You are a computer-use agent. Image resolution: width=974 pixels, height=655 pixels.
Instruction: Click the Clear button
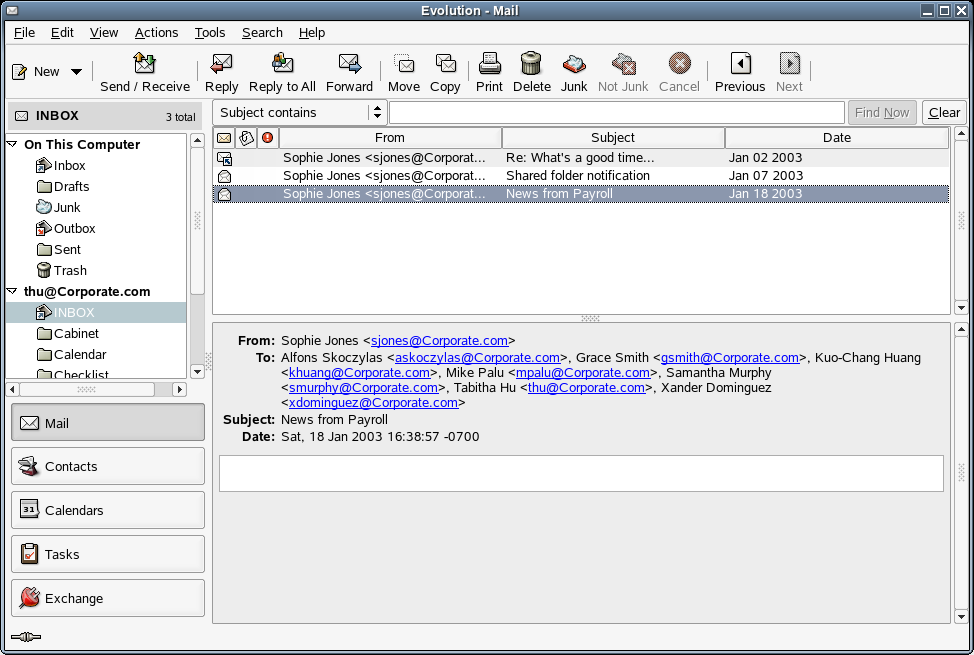tap(943, 112)
